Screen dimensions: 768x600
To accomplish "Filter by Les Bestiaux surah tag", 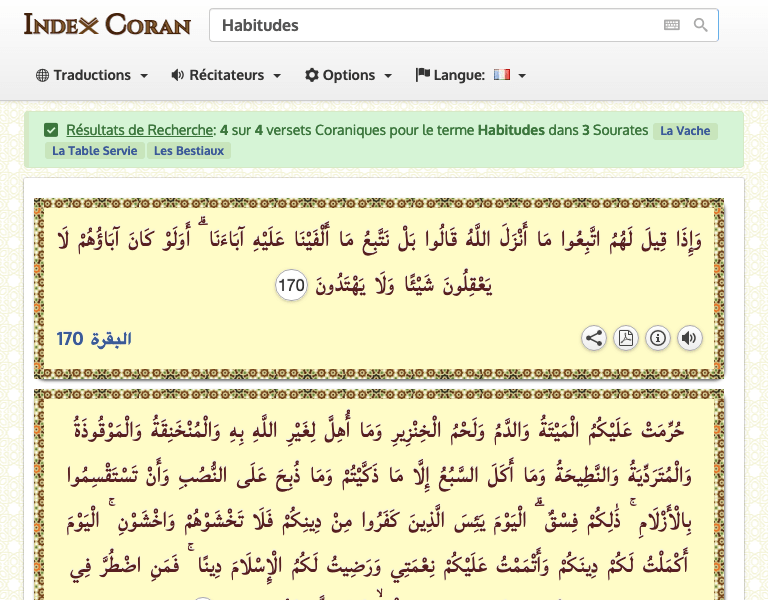I will click(x=189, y=151).
